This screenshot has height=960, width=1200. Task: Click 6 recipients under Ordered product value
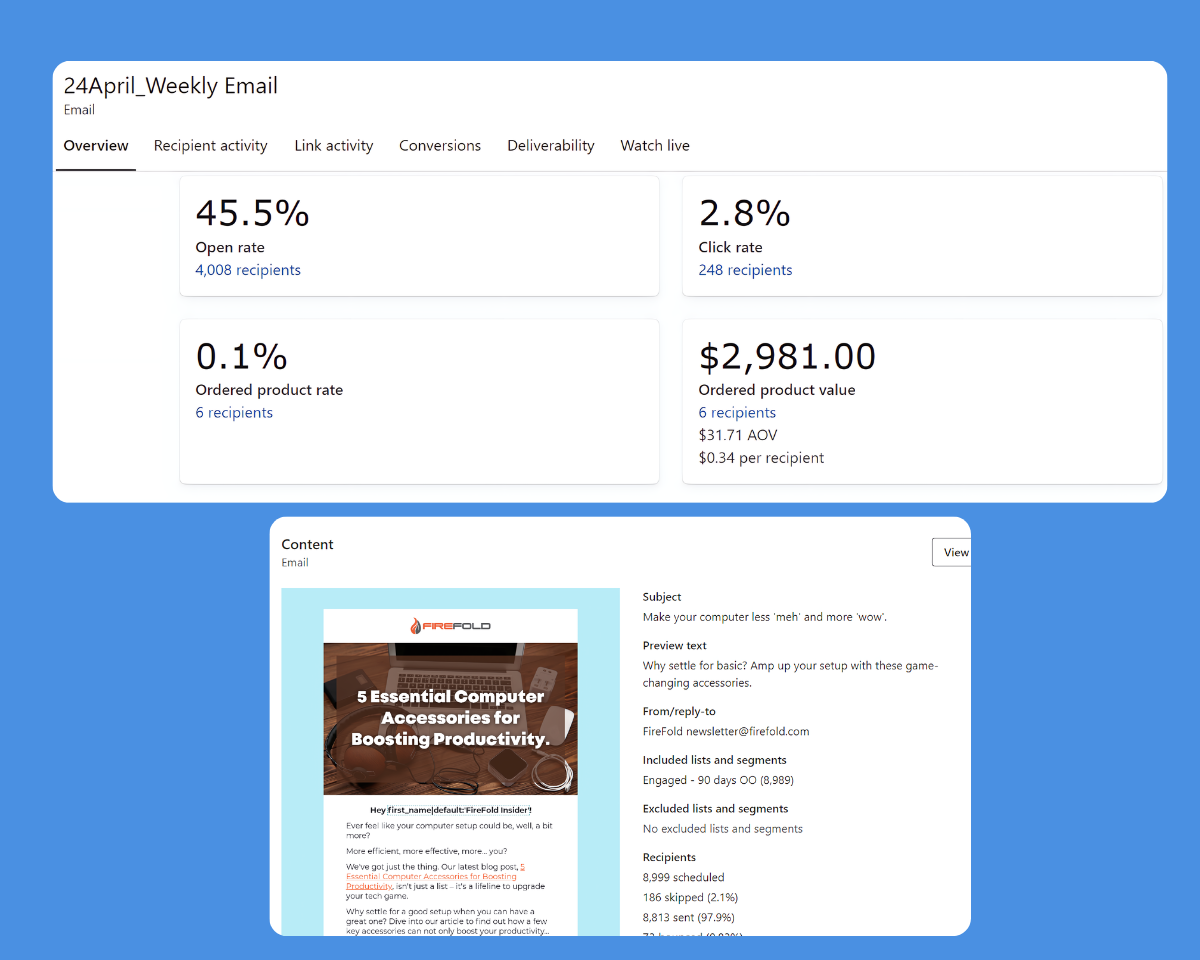[x=737, y=413]
